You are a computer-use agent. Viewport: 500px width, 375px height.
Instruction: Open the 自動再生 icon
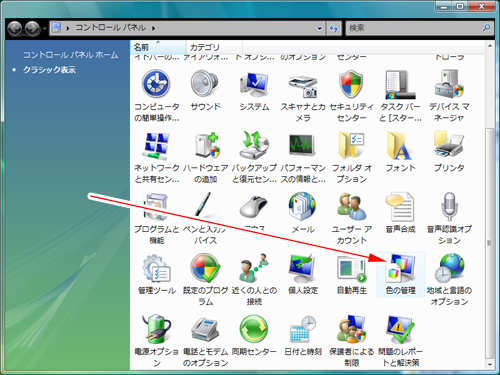point(351,269)
